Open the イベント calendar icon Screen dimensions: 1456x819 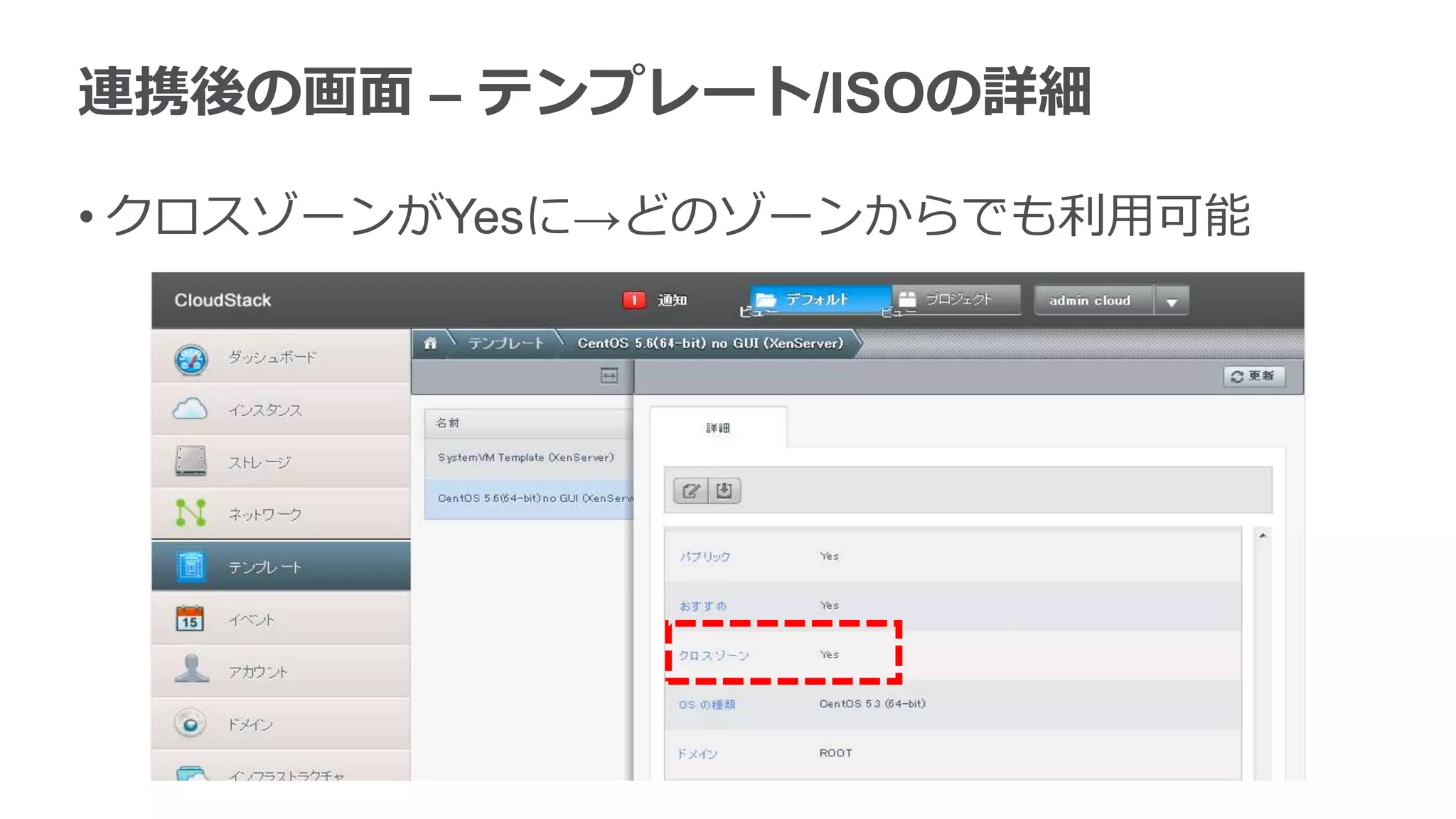click(x=190, y=619)
